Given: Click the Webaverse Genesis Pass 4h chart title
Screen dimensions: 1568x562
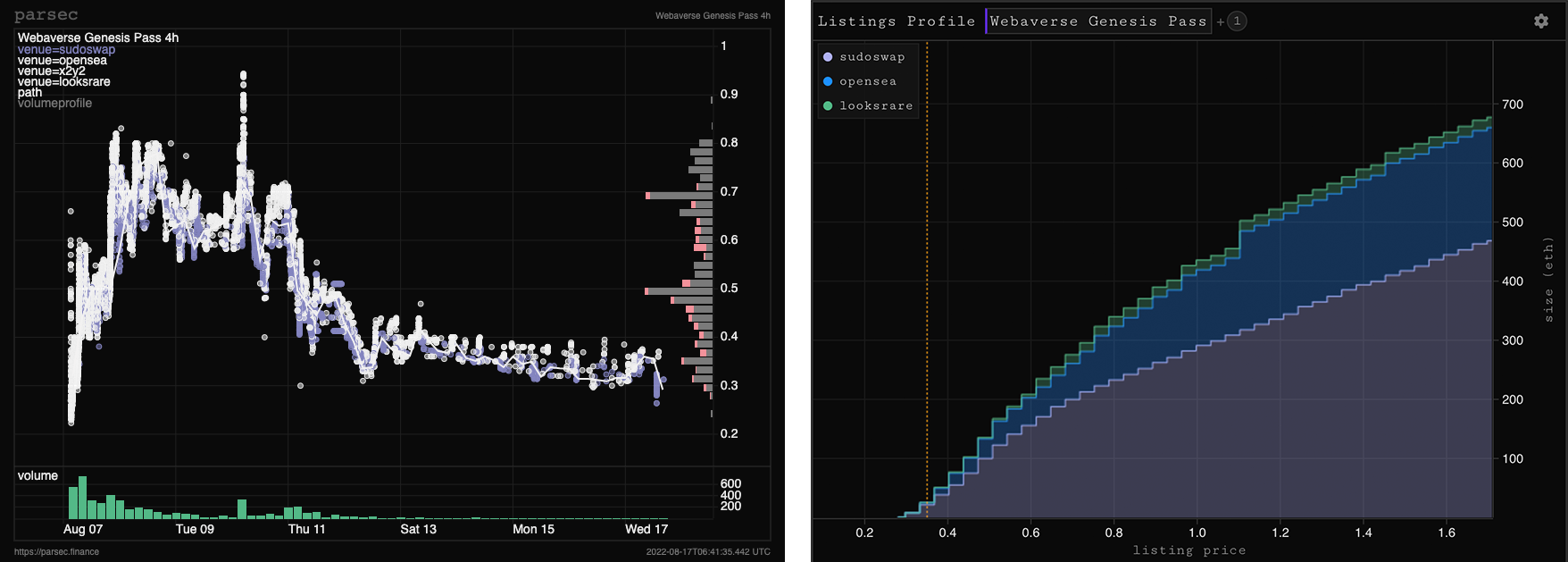Looking at the screenshot, I should [98, 38].
